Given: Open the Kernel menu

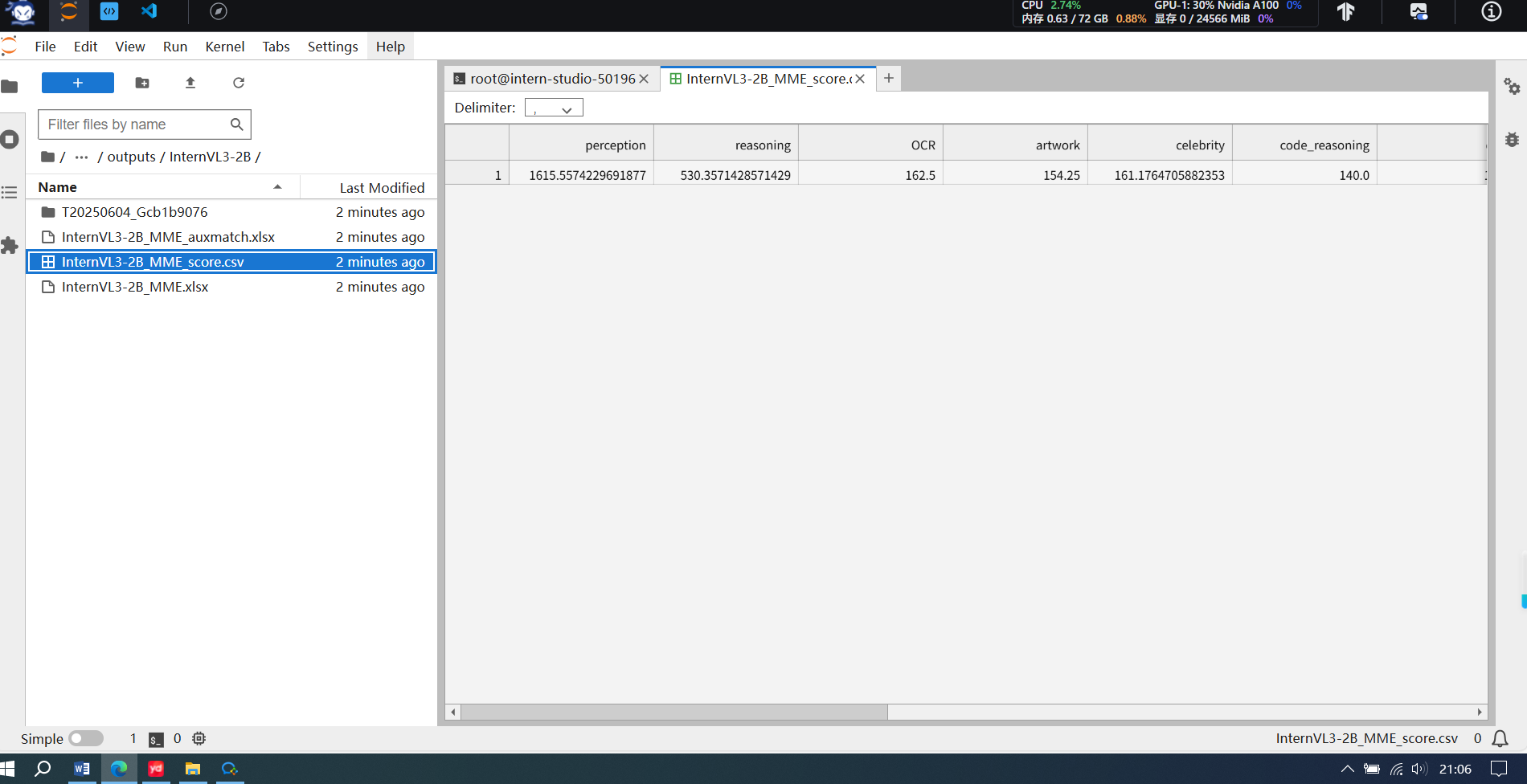Looking at the screenshot, I should click(x=224, y=46).
